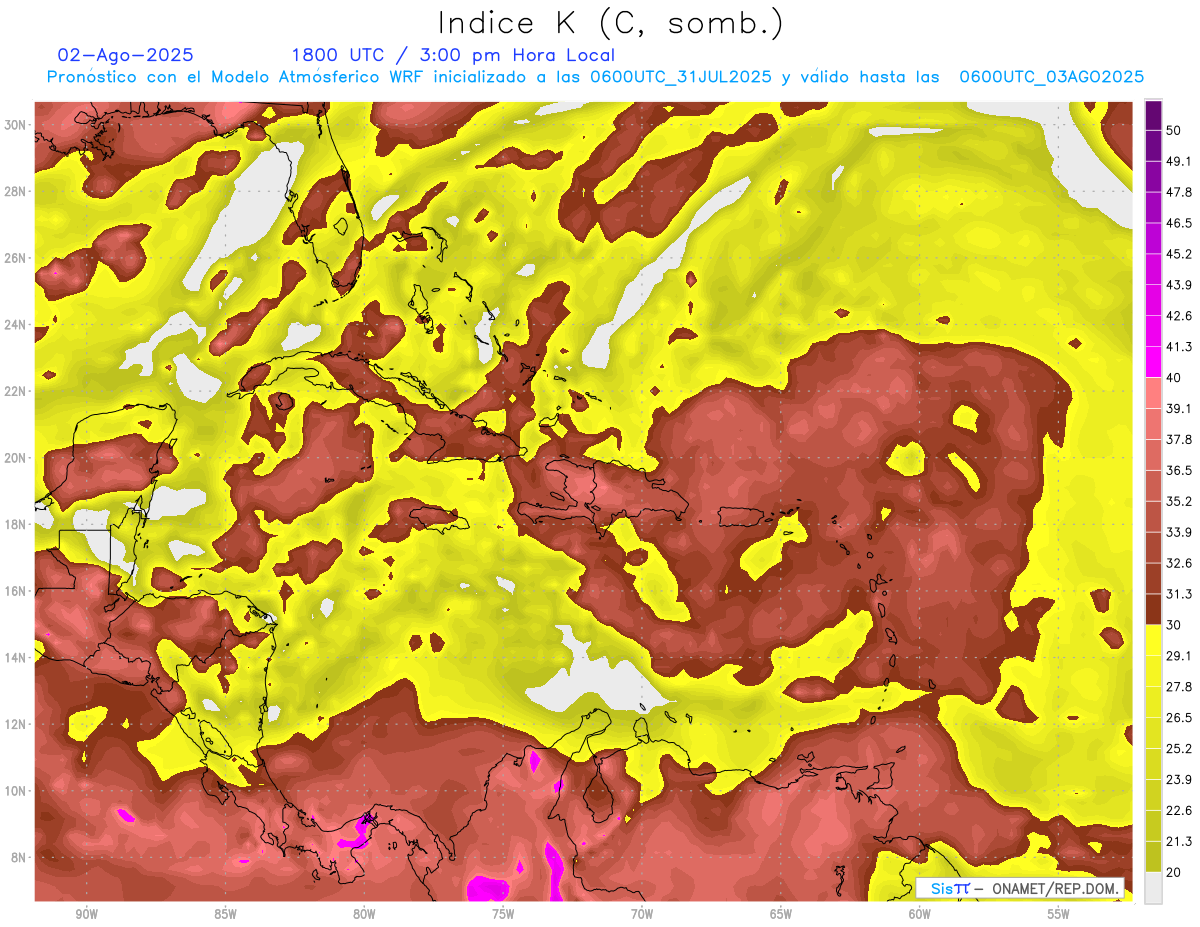Click the "35.2" color scale value
The width and height of the screenshot is (1200, 927).
click(1178, 501)
